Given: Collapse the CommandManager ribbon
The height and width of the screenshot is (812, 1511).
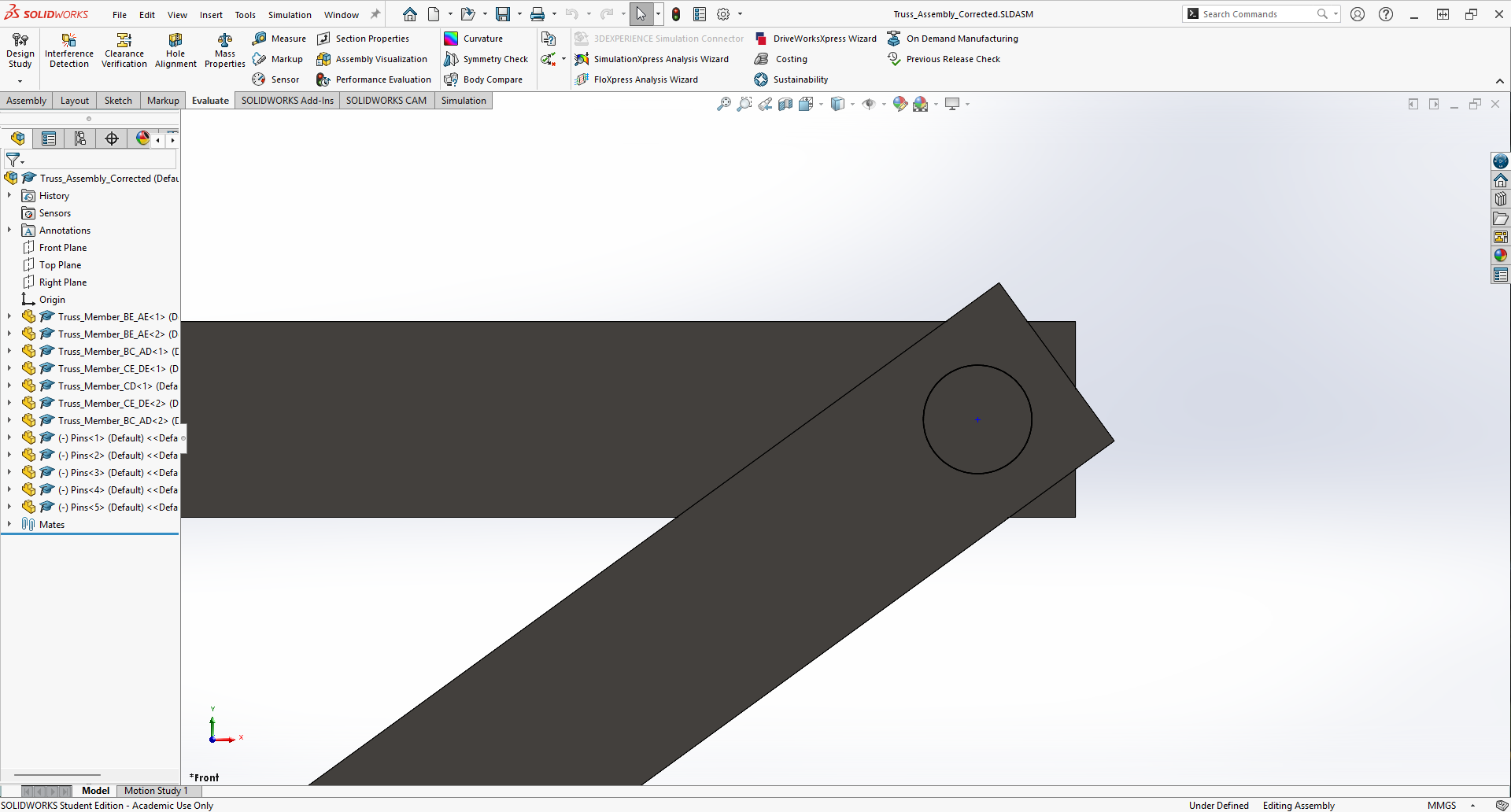Looking at the screenshot, I should [1500, 81].
